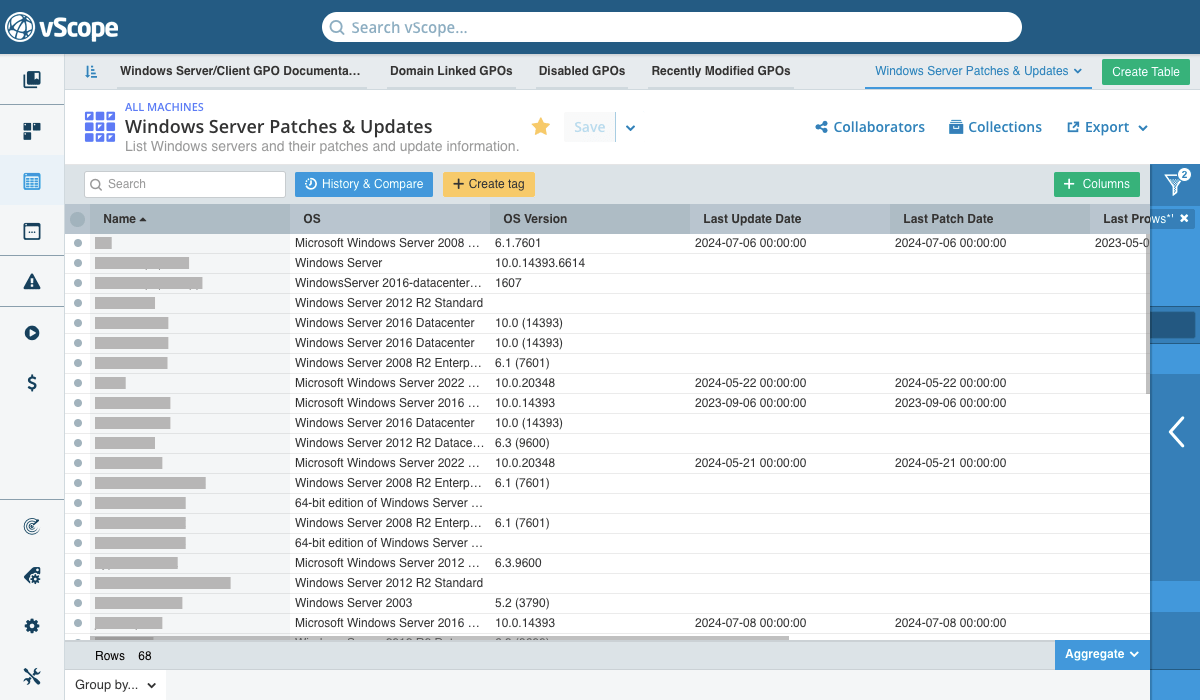Screen dimensions: 1200x700
Task: Select the row updated 2024-05-21
Action: pos(78,463)
